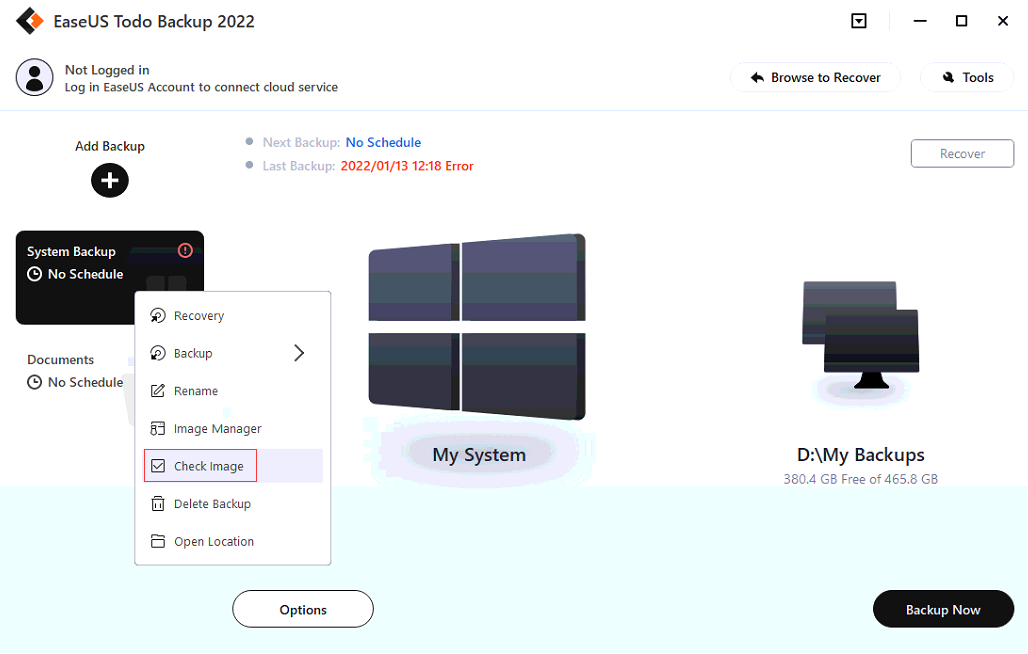Click the Backup icon in context menu
1028x654 pixels.
click(157, 353)
